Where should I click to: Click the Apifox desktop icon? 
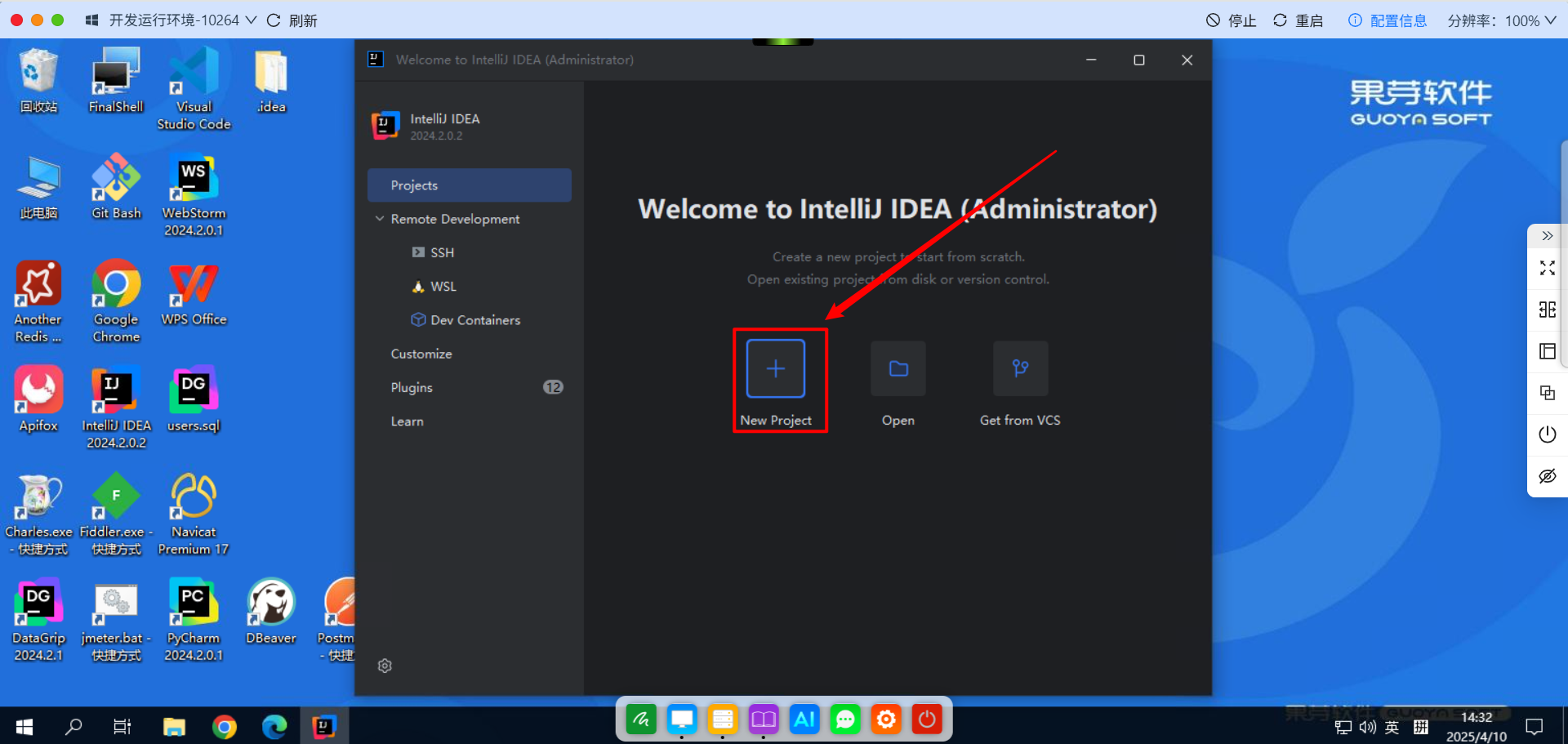coord(38,399)
